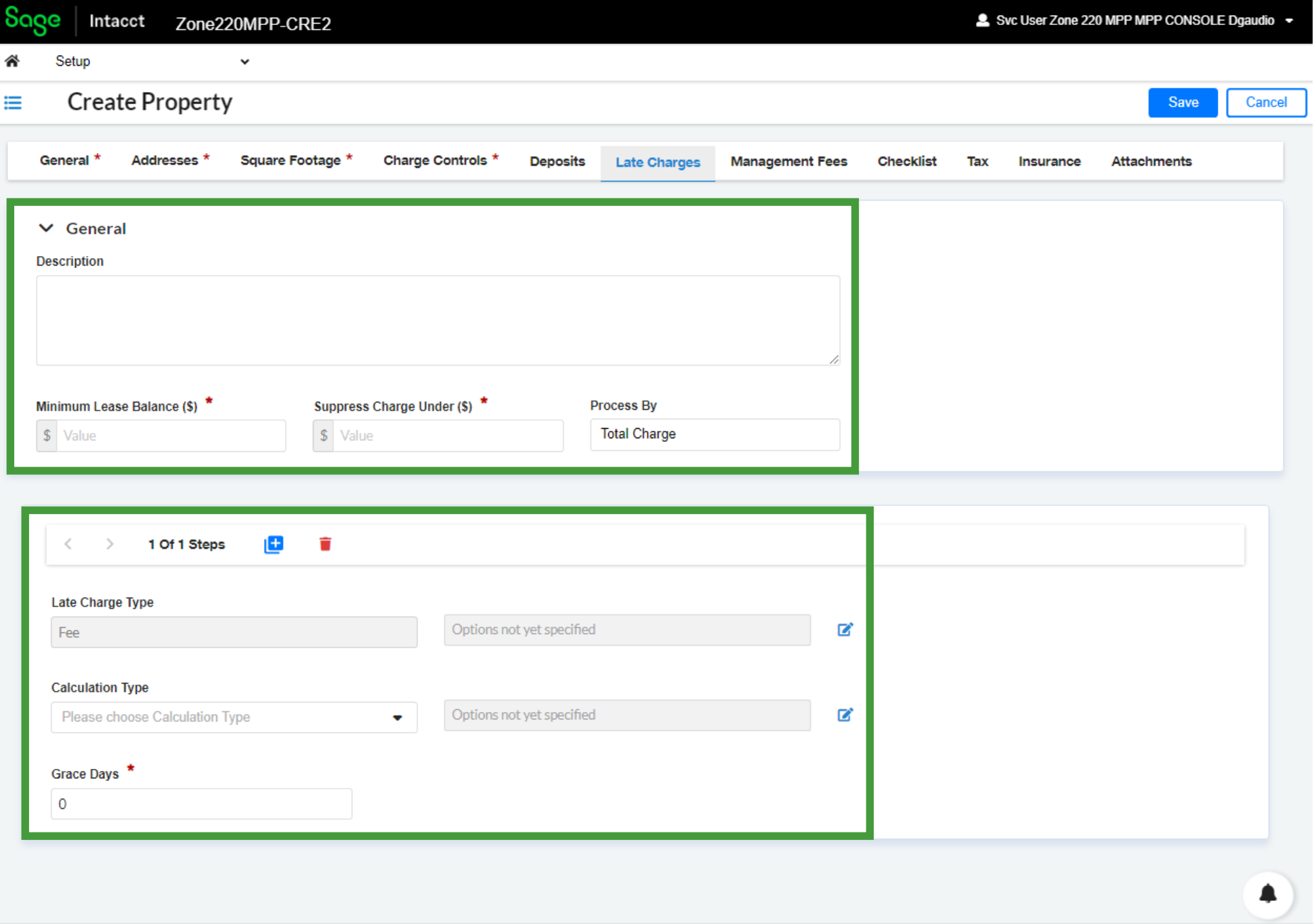Switch to the Addresses tab
This screenshot has width=1314, height=924.
tap(171, 161)
